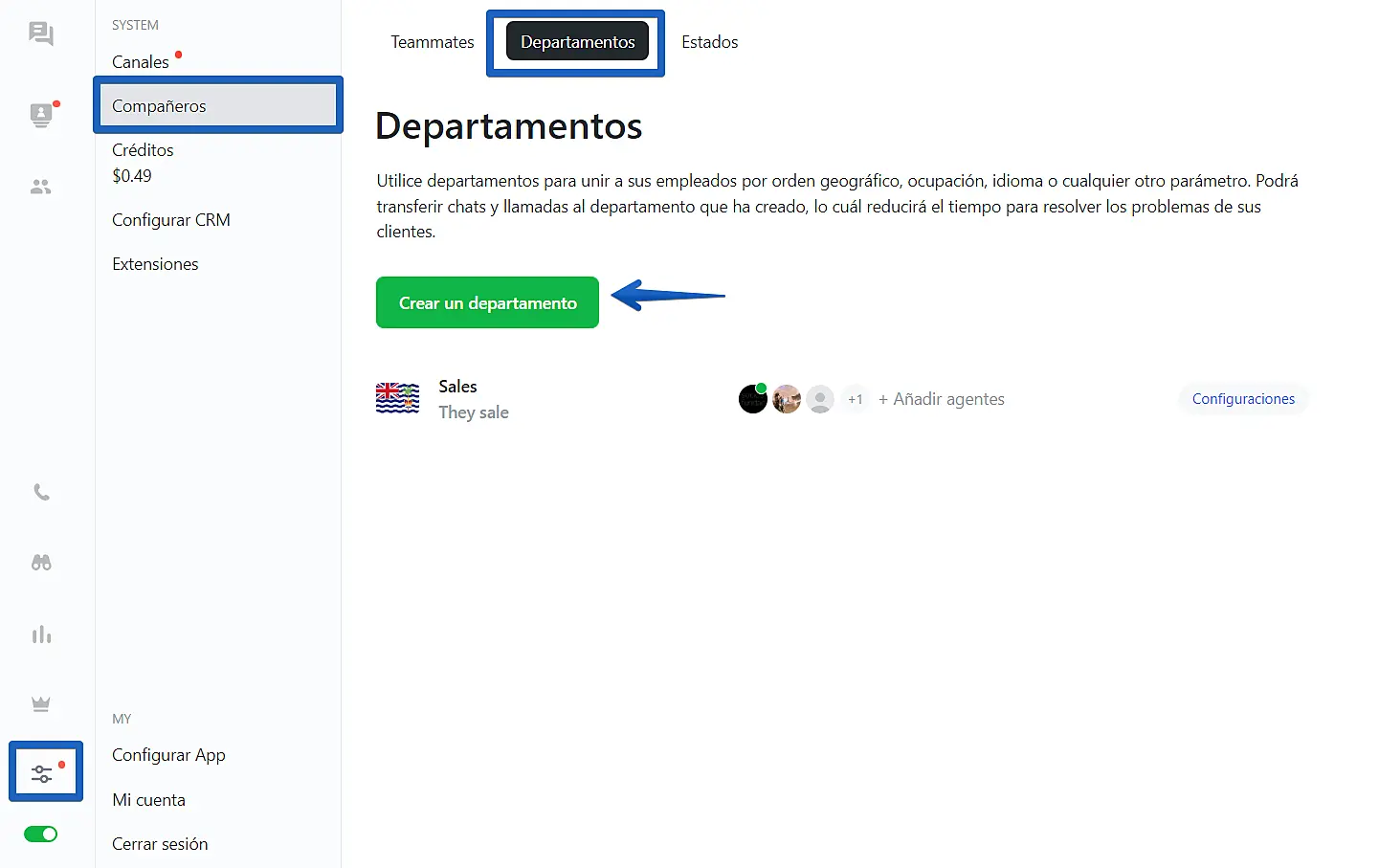
Task: Click Crear un departamento button
Action: (x=487, y=302)
